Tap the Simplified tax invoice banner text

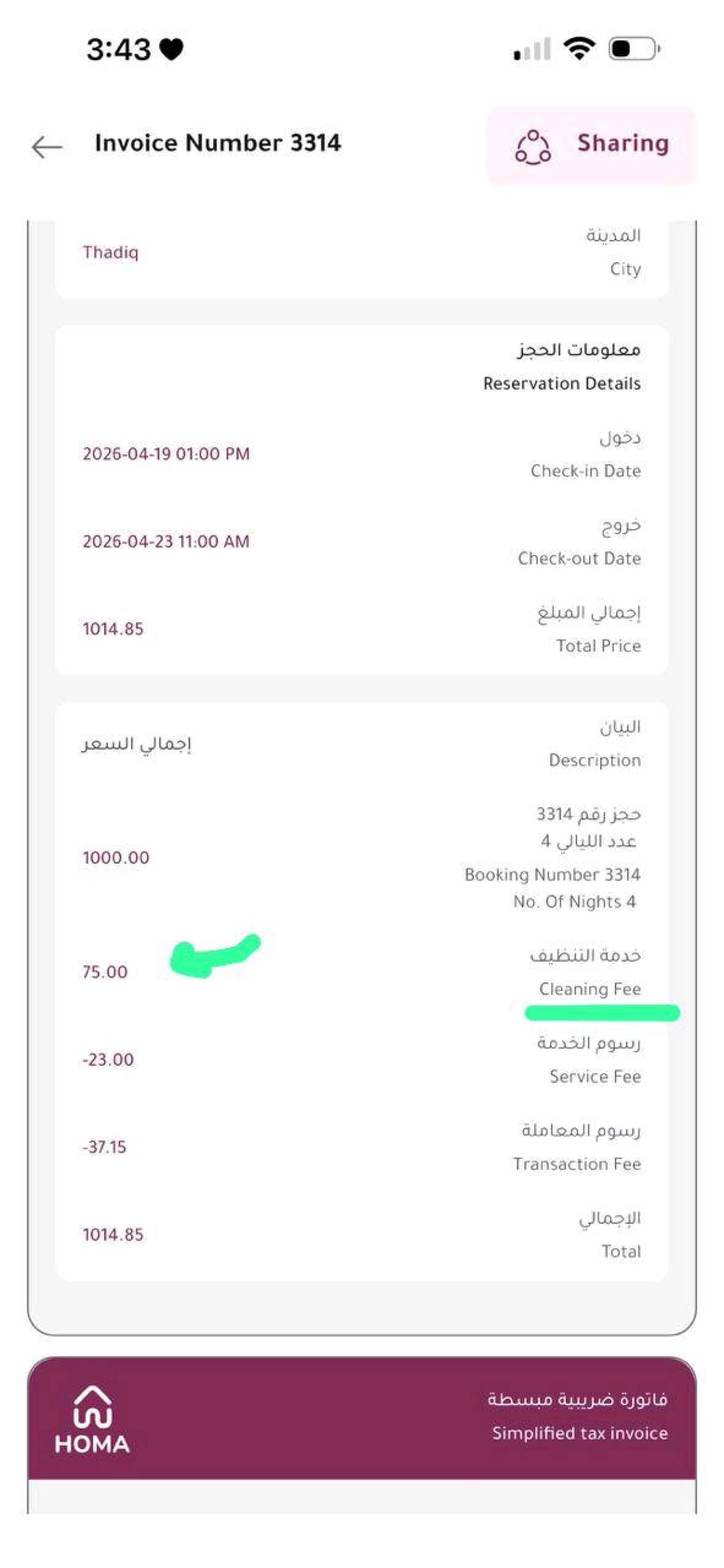pyautogui.click(x=580, y=1433)
